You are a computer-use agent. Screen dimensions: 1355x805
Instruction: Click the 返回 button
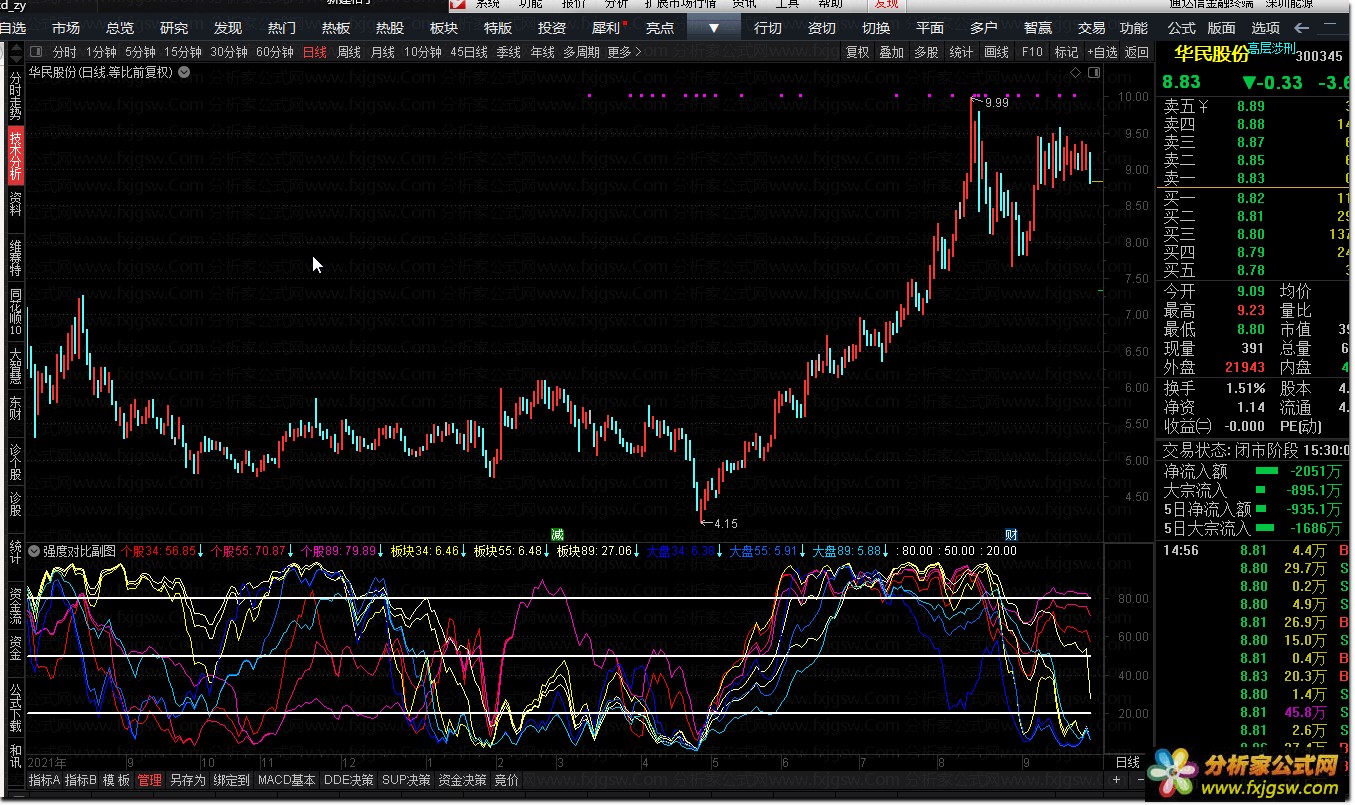(x=1137, y=52)
